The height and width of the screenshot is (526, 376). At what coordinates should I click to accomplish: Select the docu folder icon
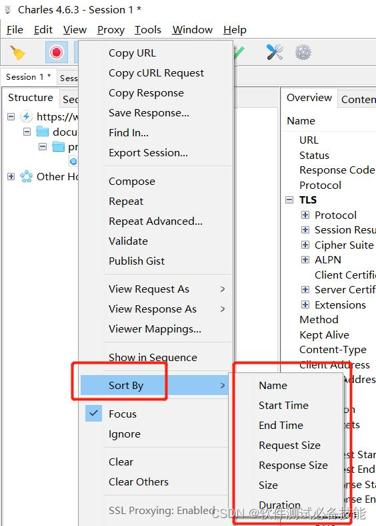(x=43, y=132)
